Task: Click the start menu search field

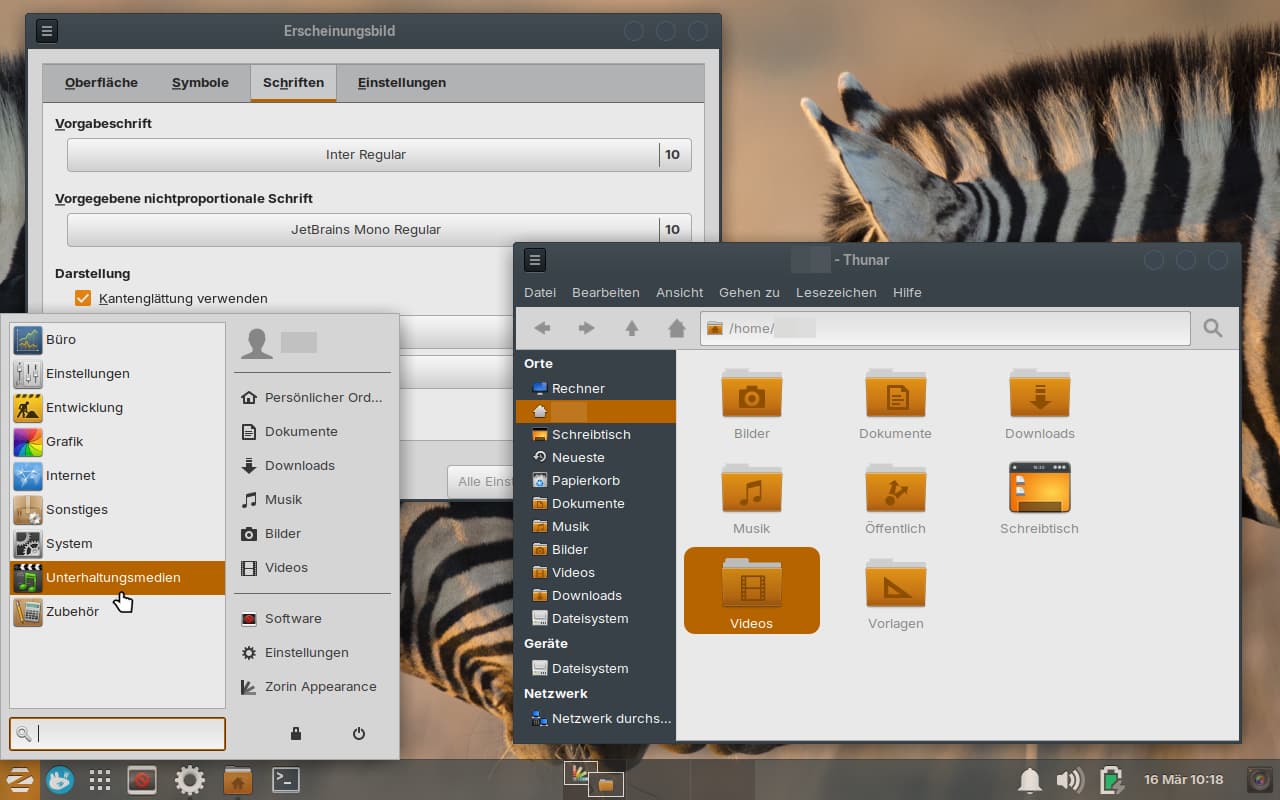Action: 128,734
